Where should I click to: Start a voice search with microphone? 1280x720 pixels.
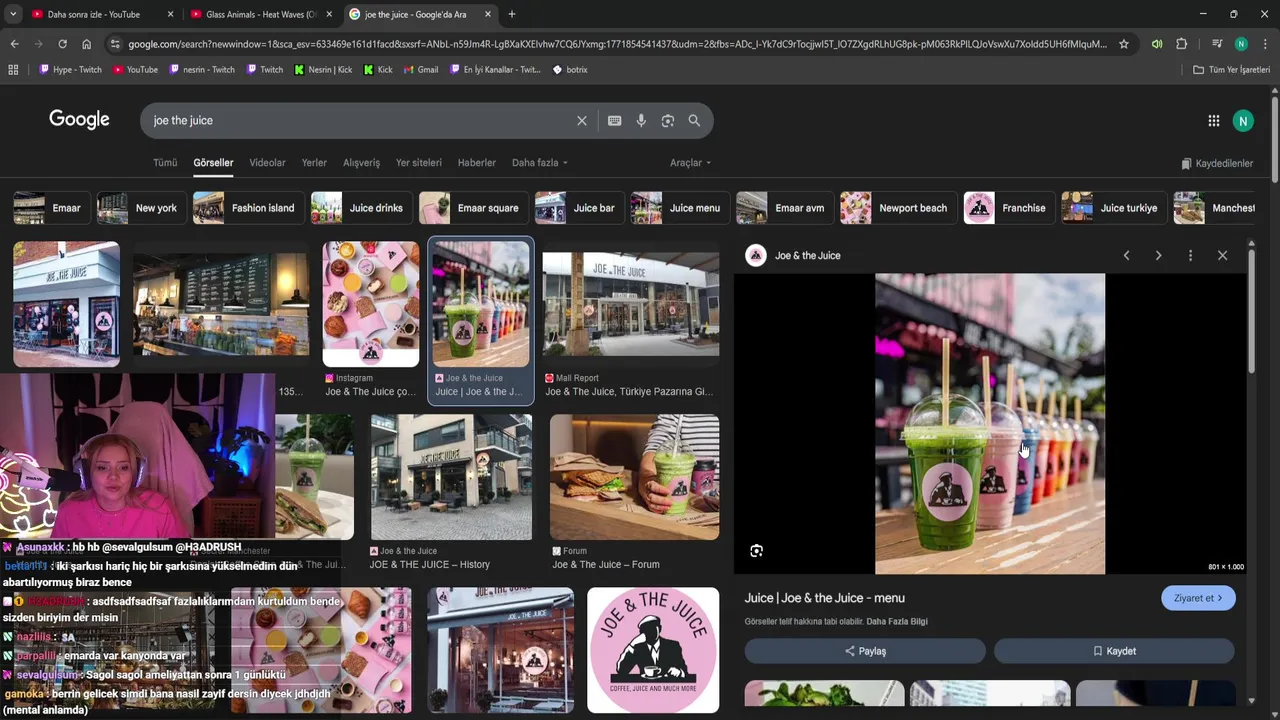click(x=641, y=121)
